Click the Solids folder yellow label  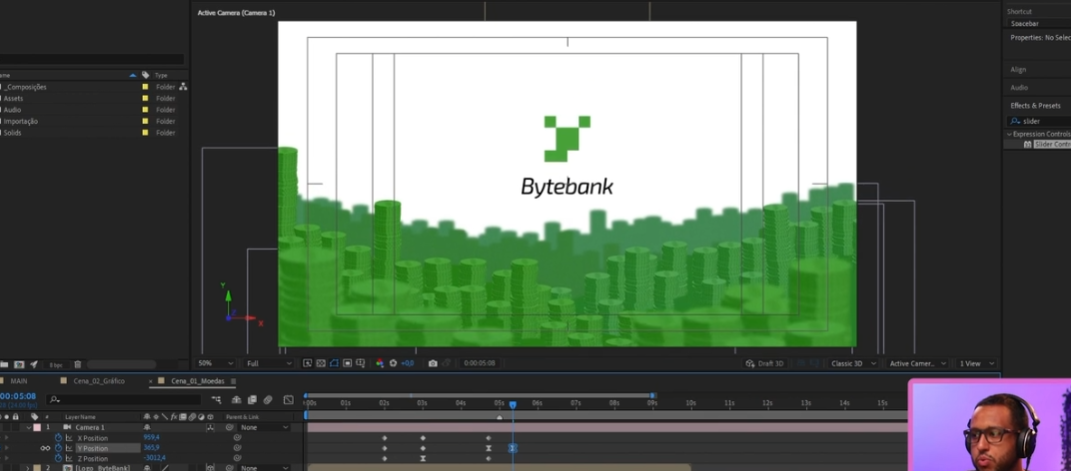click(145, 132)
